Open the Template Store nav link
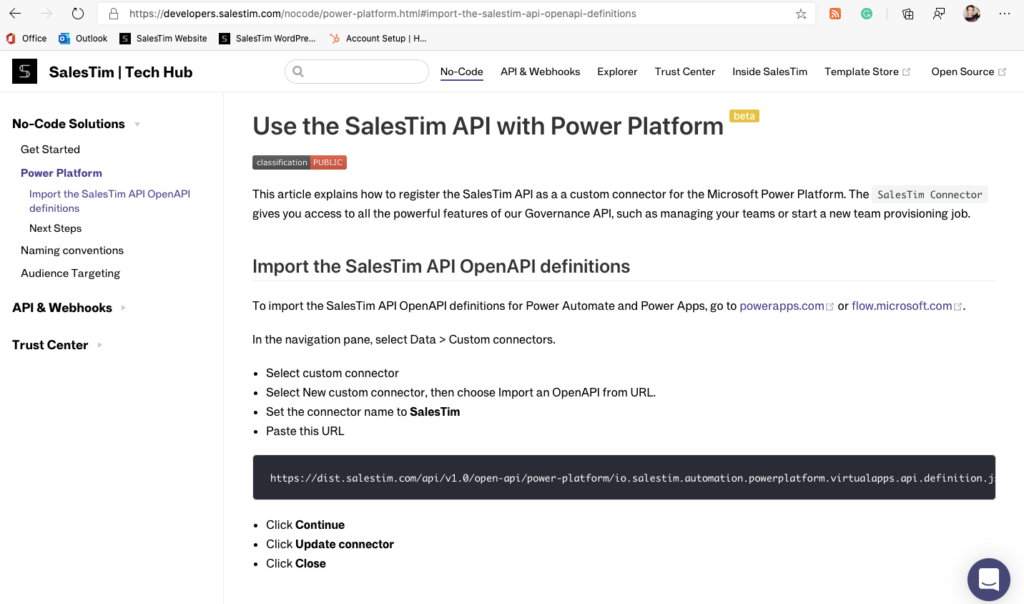This screenshot has width=1024, height=604. tap(867, 72)
